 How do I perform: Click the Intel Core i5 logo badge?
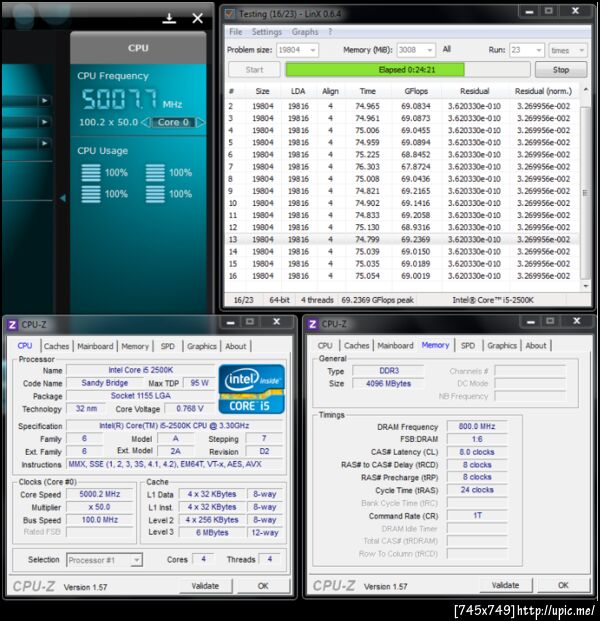[x=251, y=389]
